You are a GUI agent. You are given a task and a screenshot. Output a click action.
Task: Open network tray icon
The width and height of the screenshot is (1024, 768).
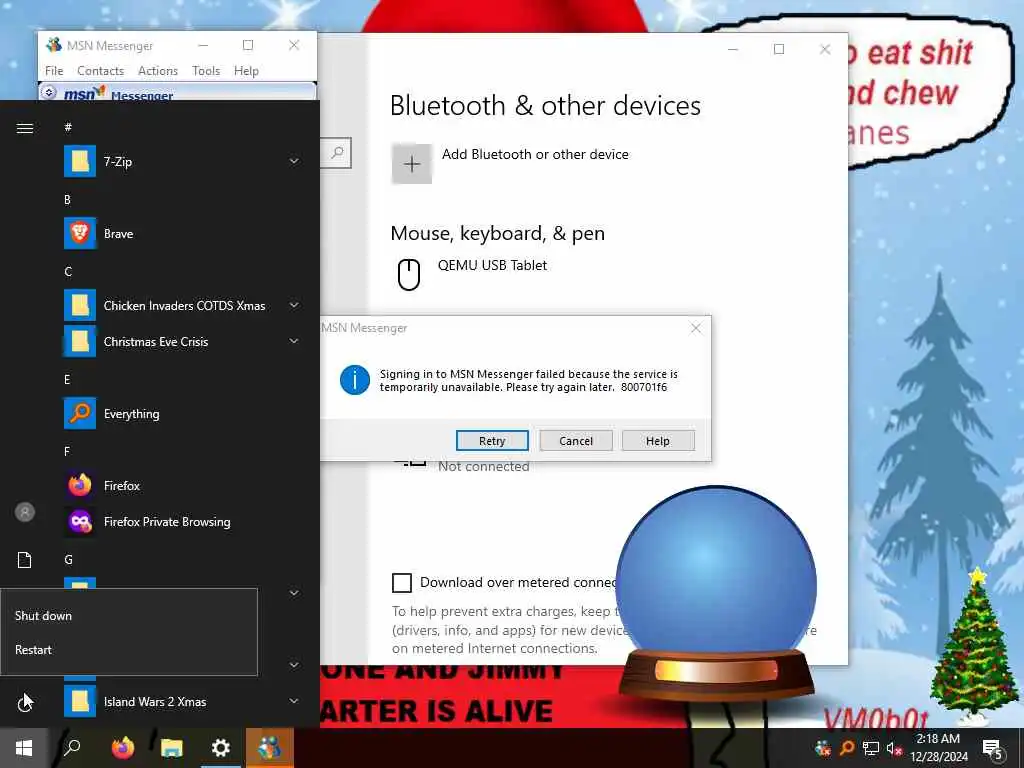coord(871,748)
